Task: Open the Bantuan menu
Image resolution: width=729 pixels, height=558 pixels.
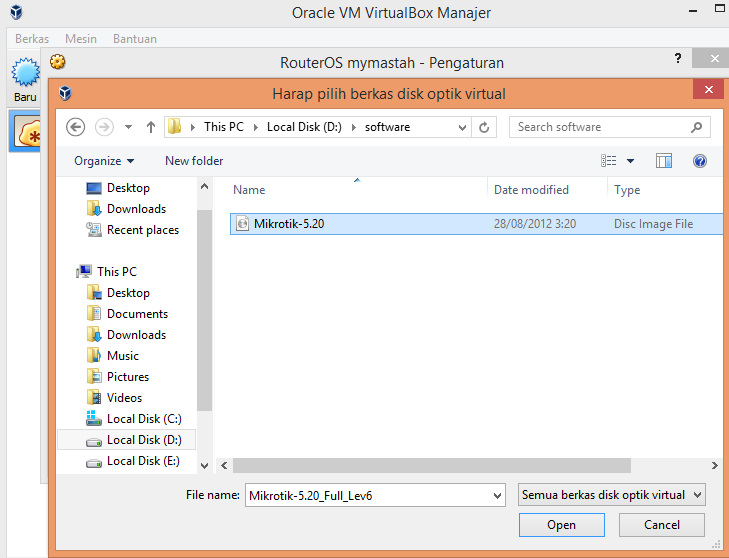Action: click(x=135, y=39)
